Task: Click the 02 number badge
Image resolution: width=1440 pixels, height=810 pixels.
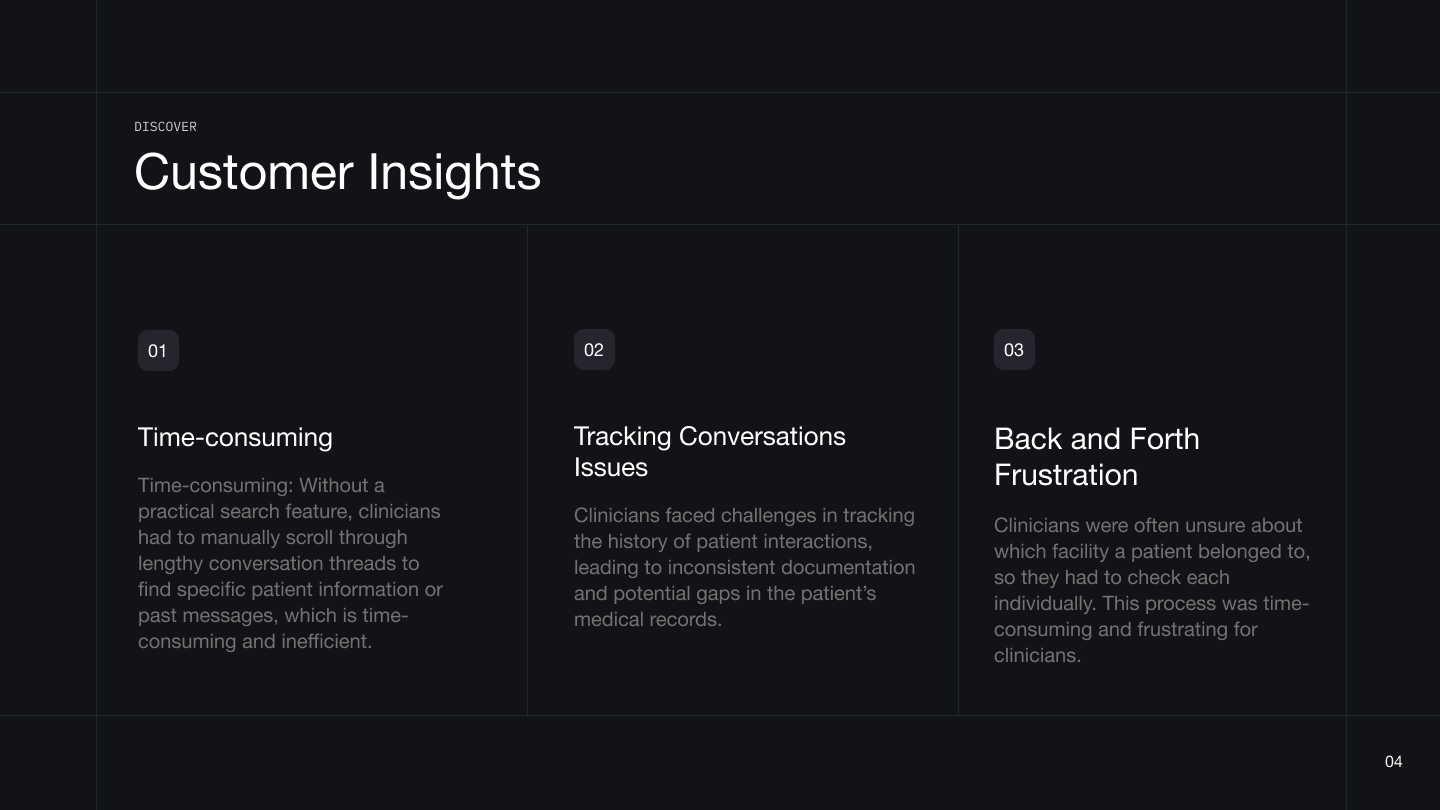Action: click(594, 350)
